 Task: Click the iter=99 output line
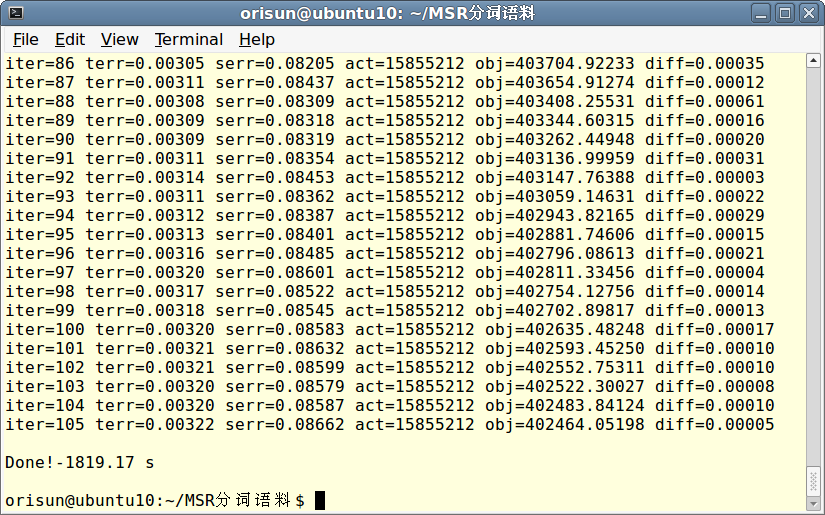385,310
